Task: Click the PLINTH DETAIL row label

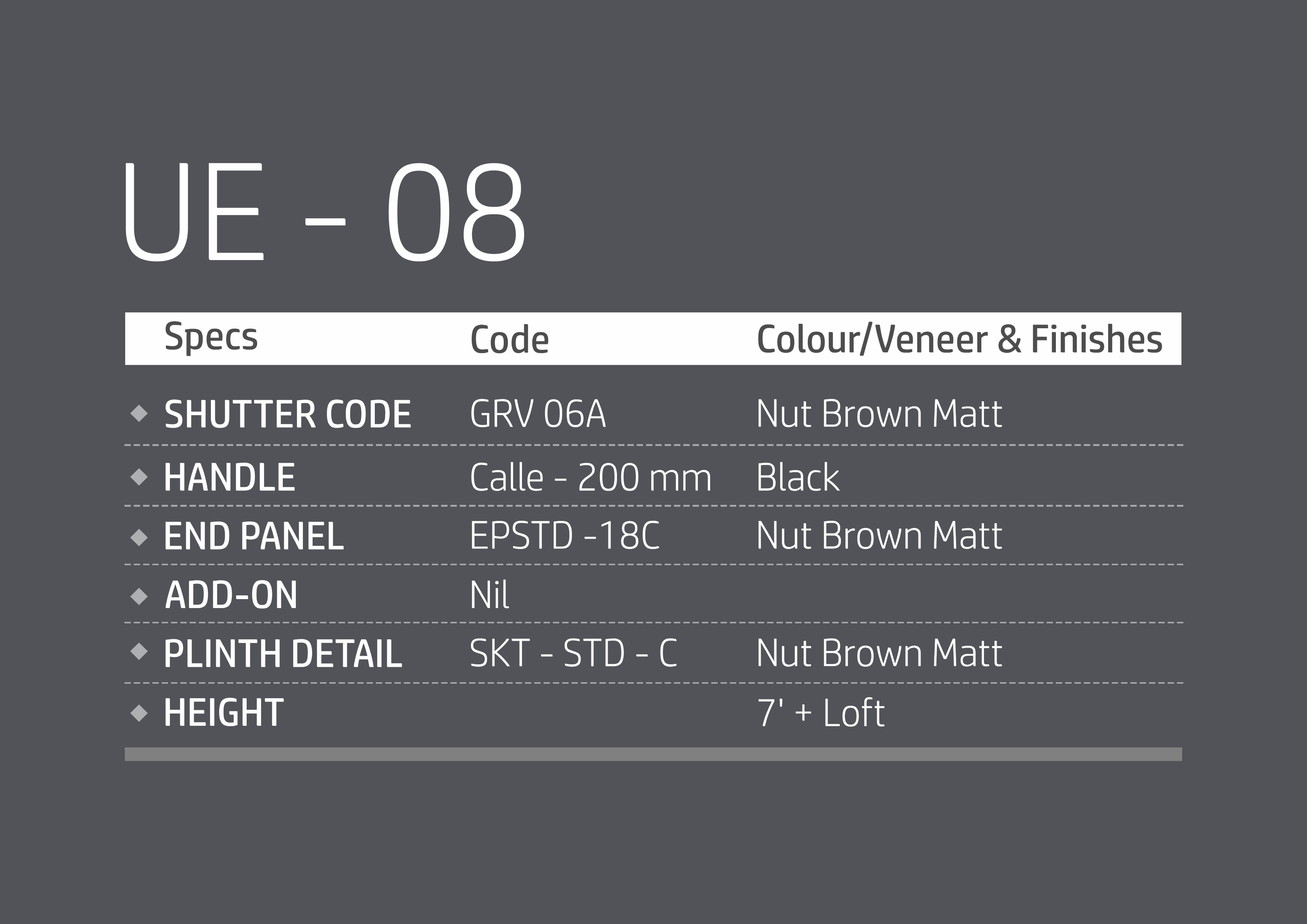Action: (x=282, y=653)
